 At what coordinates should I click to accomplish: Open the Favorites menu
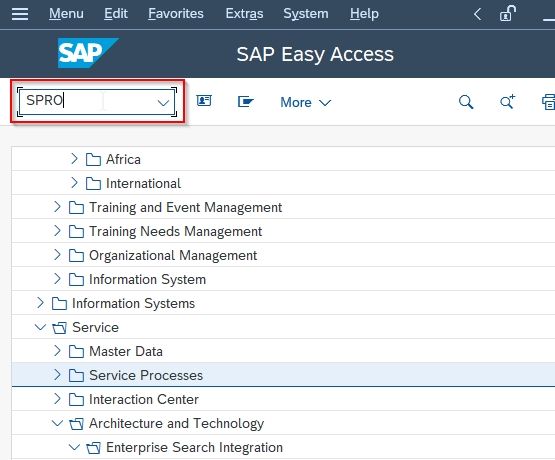tap(176, 13)
